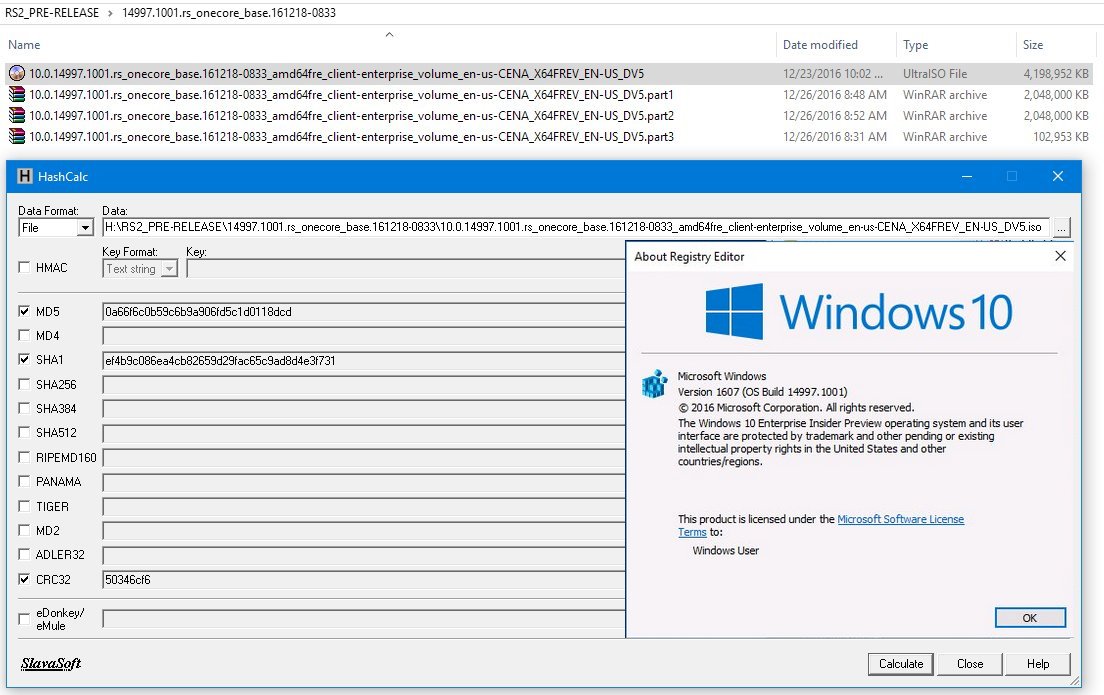Sort files by Date modified column
1104x695 pixels.
pos(820,44)
